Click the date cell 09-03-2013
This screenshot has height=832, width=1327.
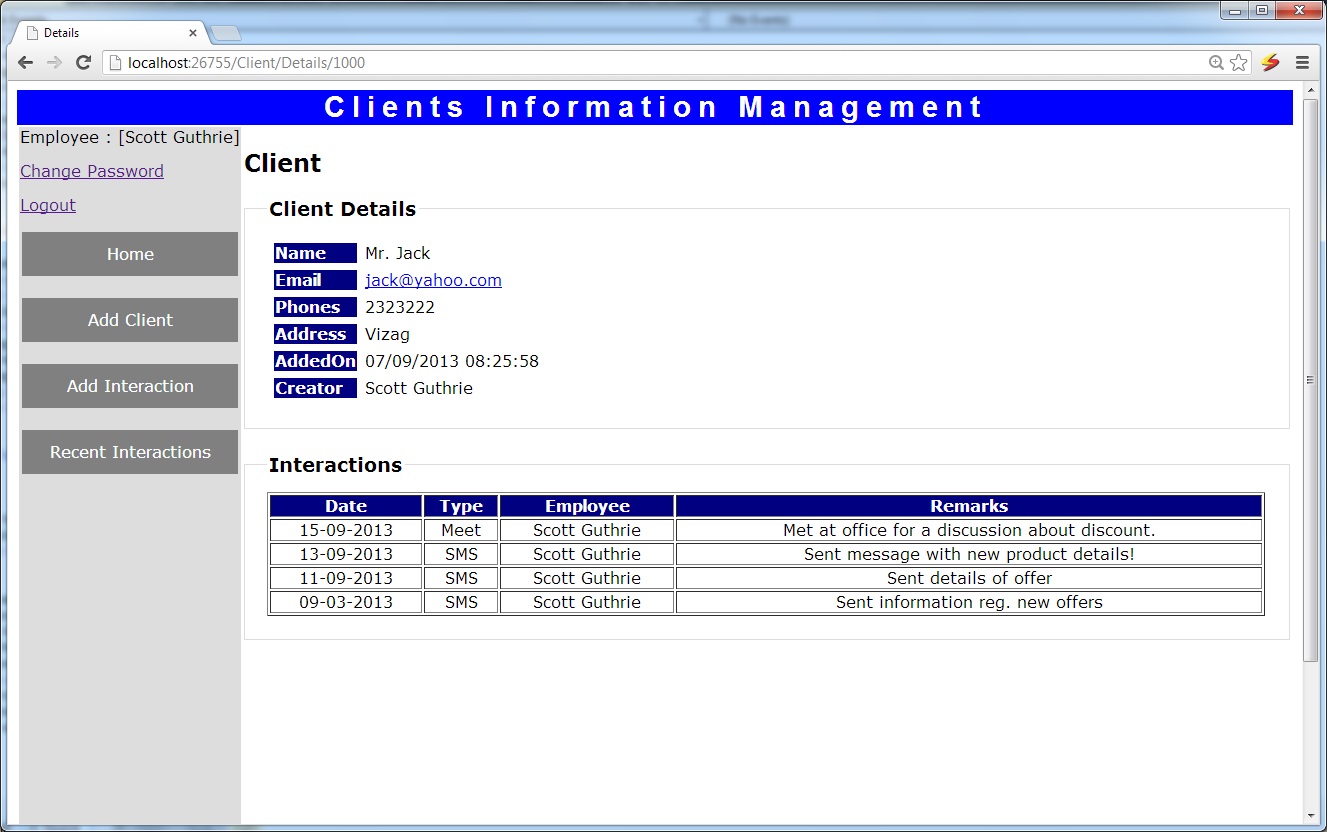click(346, 602)
